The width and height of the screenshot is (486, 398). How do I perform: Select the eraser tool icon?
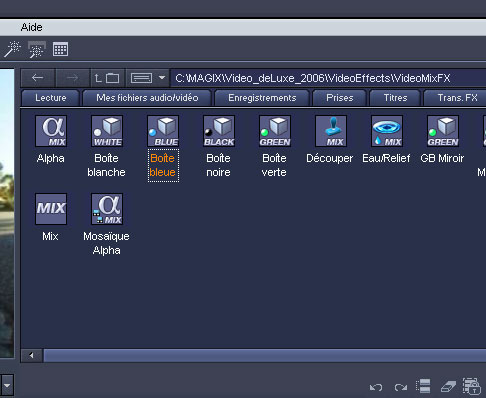tap(448, 387)
